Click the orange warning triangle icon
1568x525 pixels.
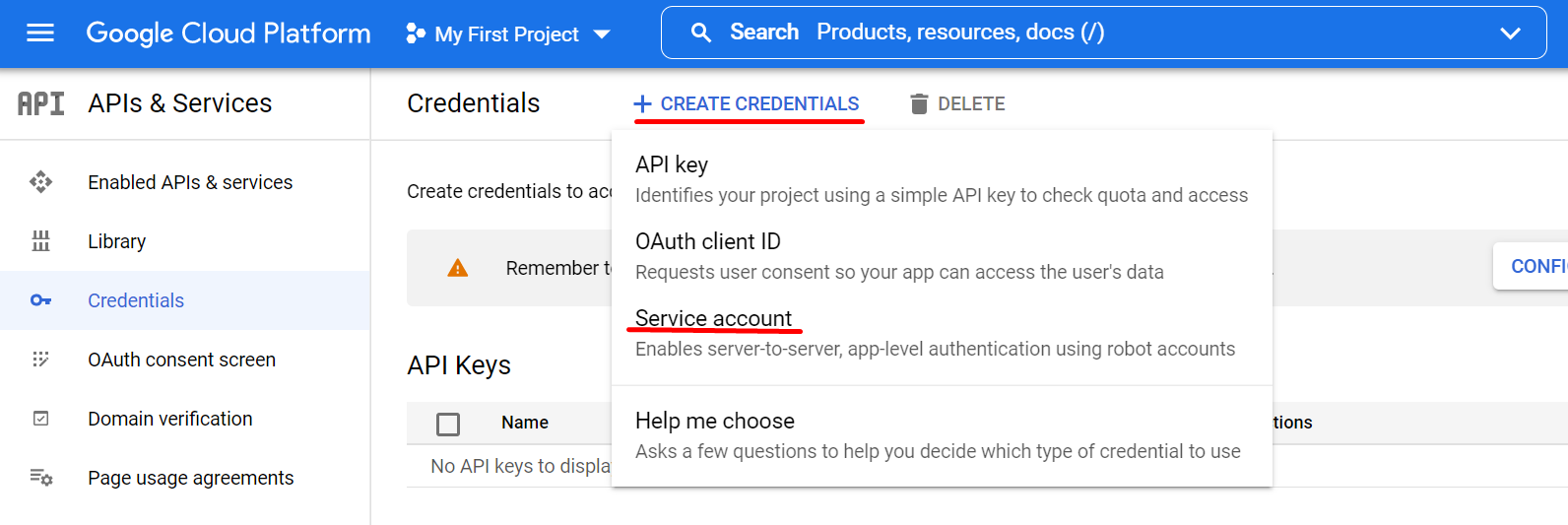click(x=458, y=268)
